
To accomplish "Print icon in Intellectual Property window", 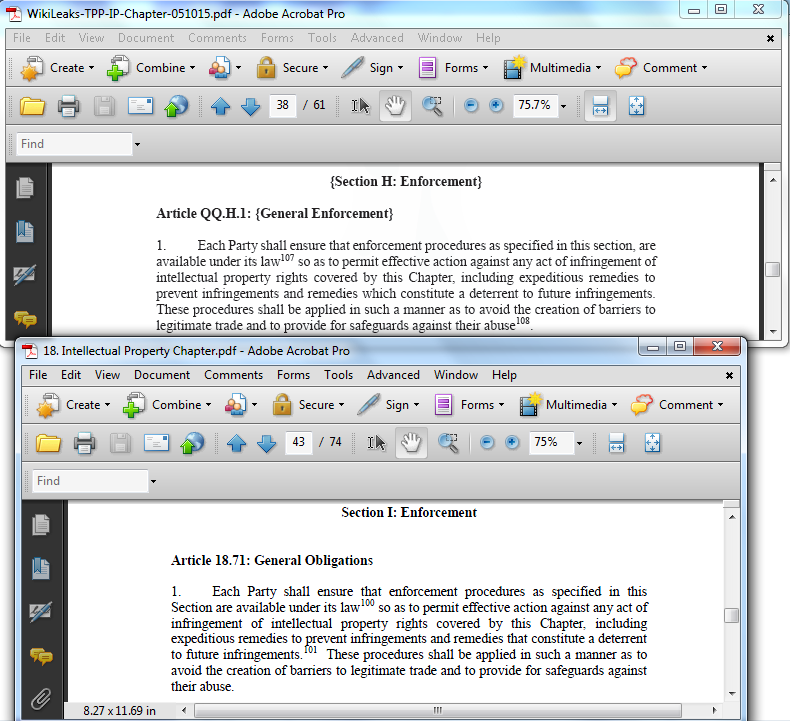I will pos(84,443).
